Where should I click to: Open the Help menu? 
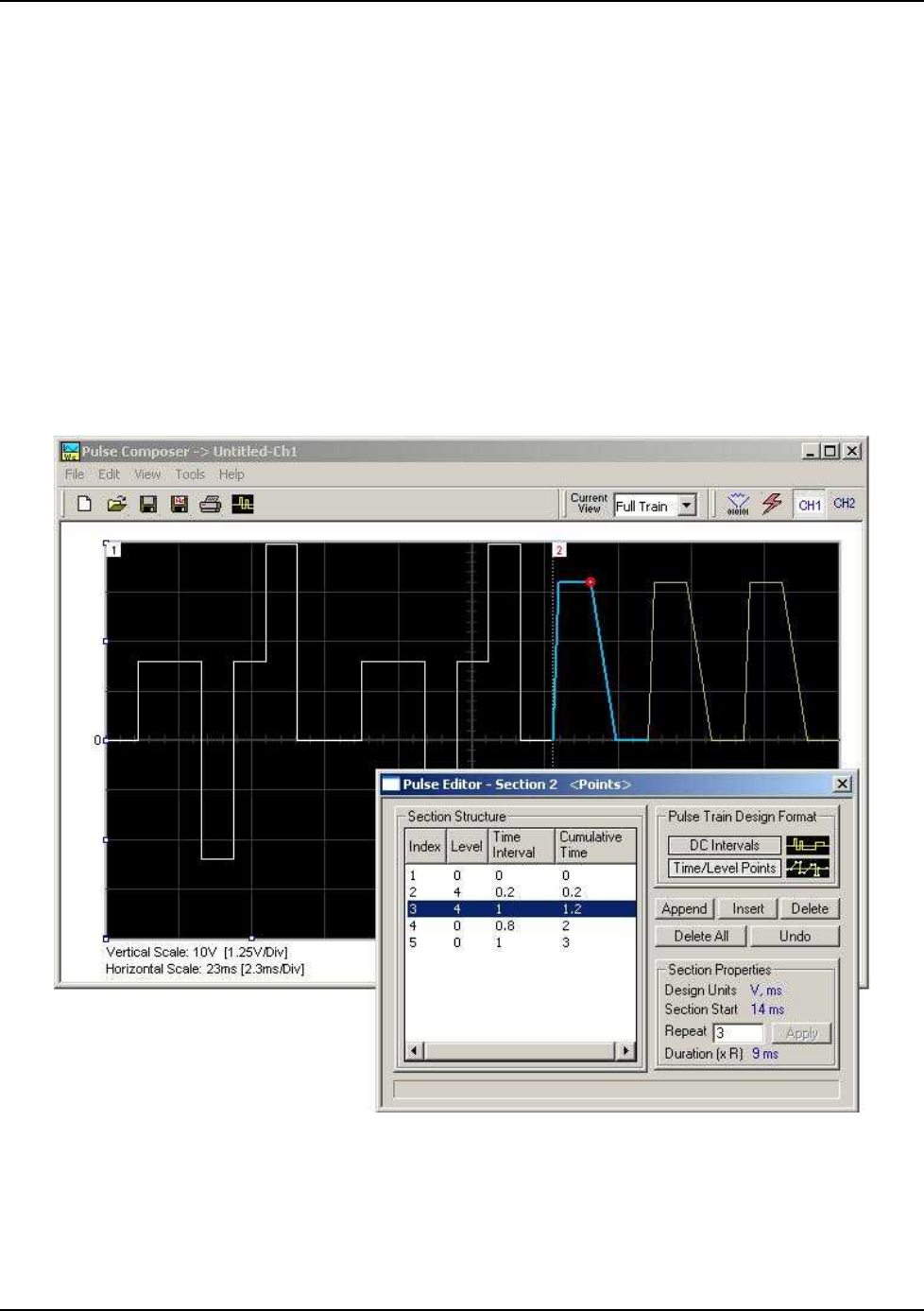click(231, 474)
